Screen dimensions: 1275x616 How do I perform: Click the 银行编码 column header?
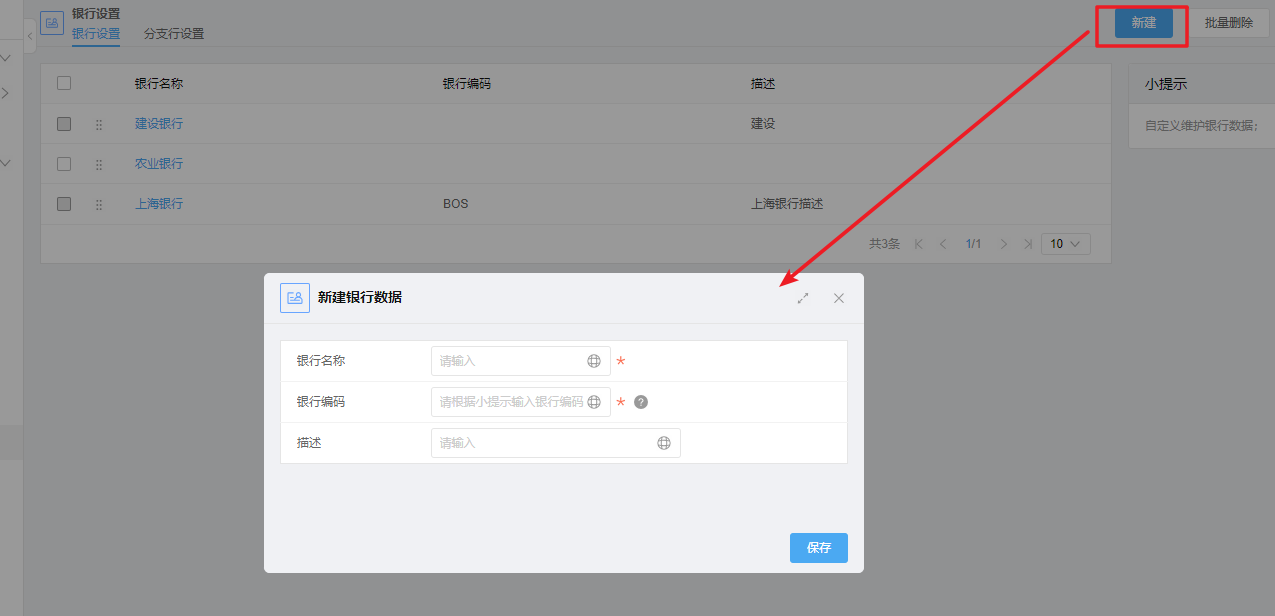(x=467, y=84)
